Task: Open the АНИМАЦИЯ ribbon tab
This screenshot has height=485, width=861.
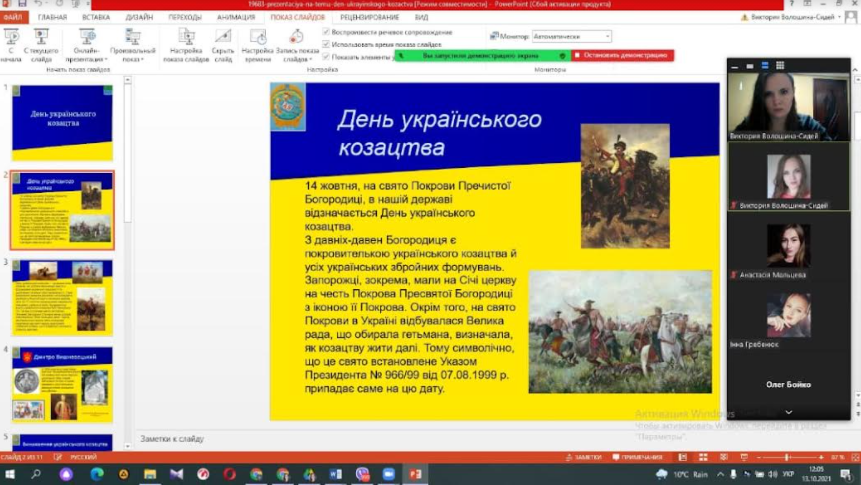Action: coord(236,17)
